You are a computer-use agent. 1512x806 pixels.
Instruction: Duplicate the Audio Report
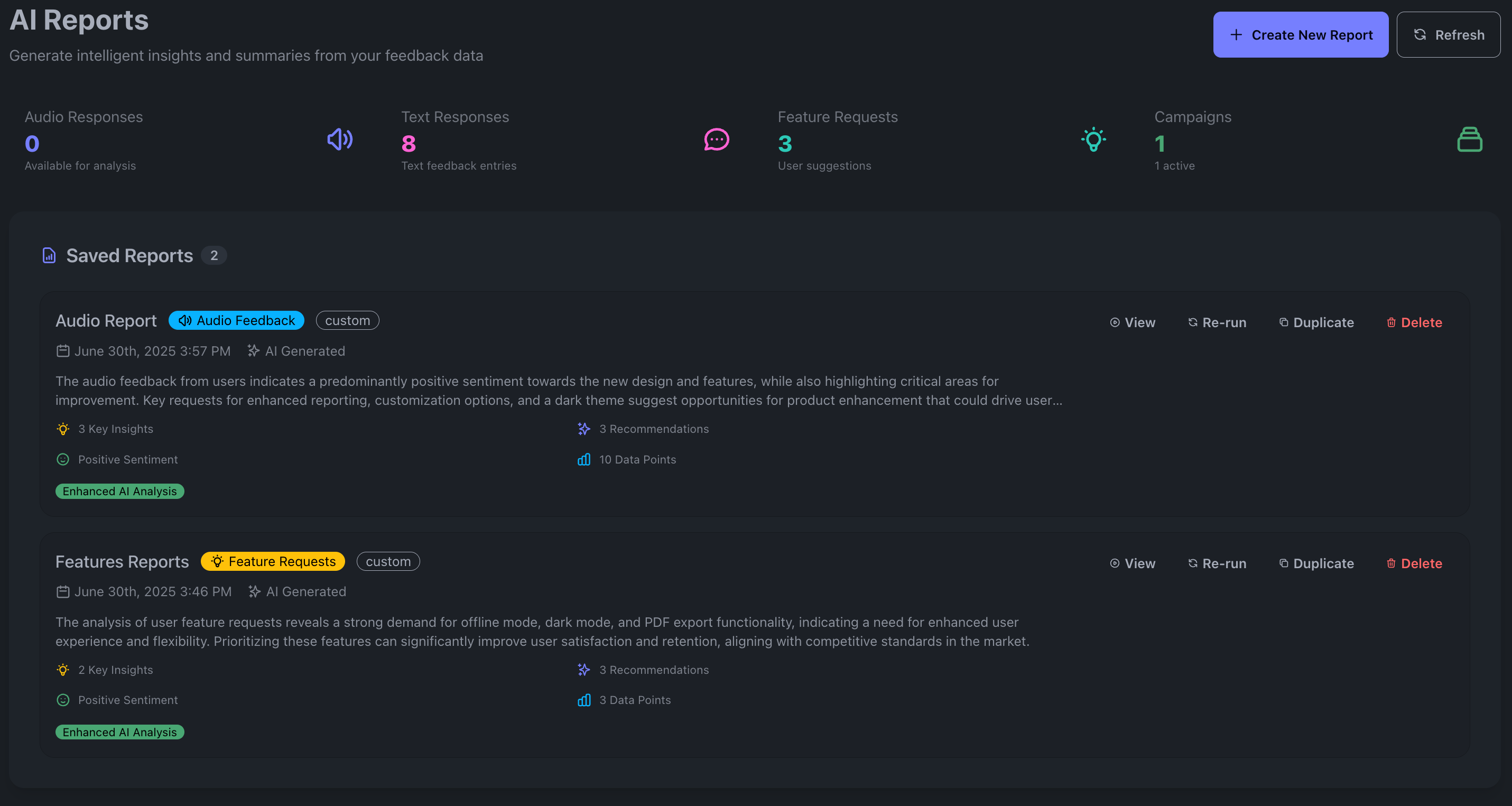(x=1316, y=322)
